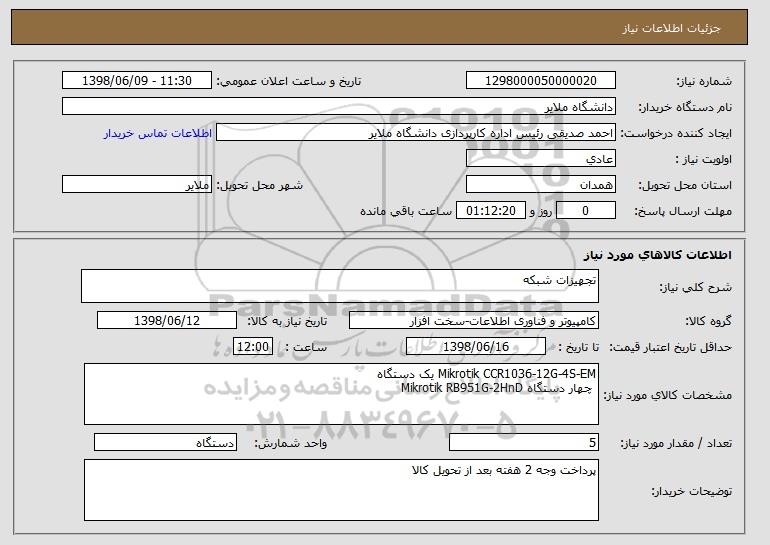Screen dimensions: 770x545
Task: Click the label مهلت ارسال پاسخ
Action: tap(683, 211)
